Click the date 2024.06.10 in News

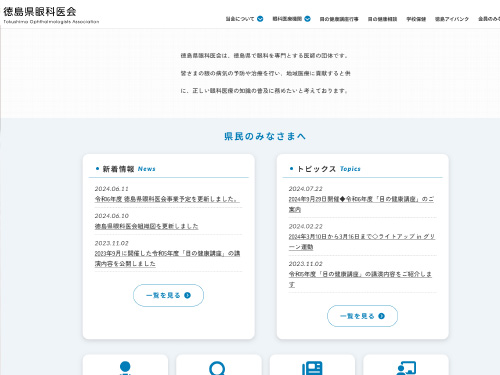(112, 216)
